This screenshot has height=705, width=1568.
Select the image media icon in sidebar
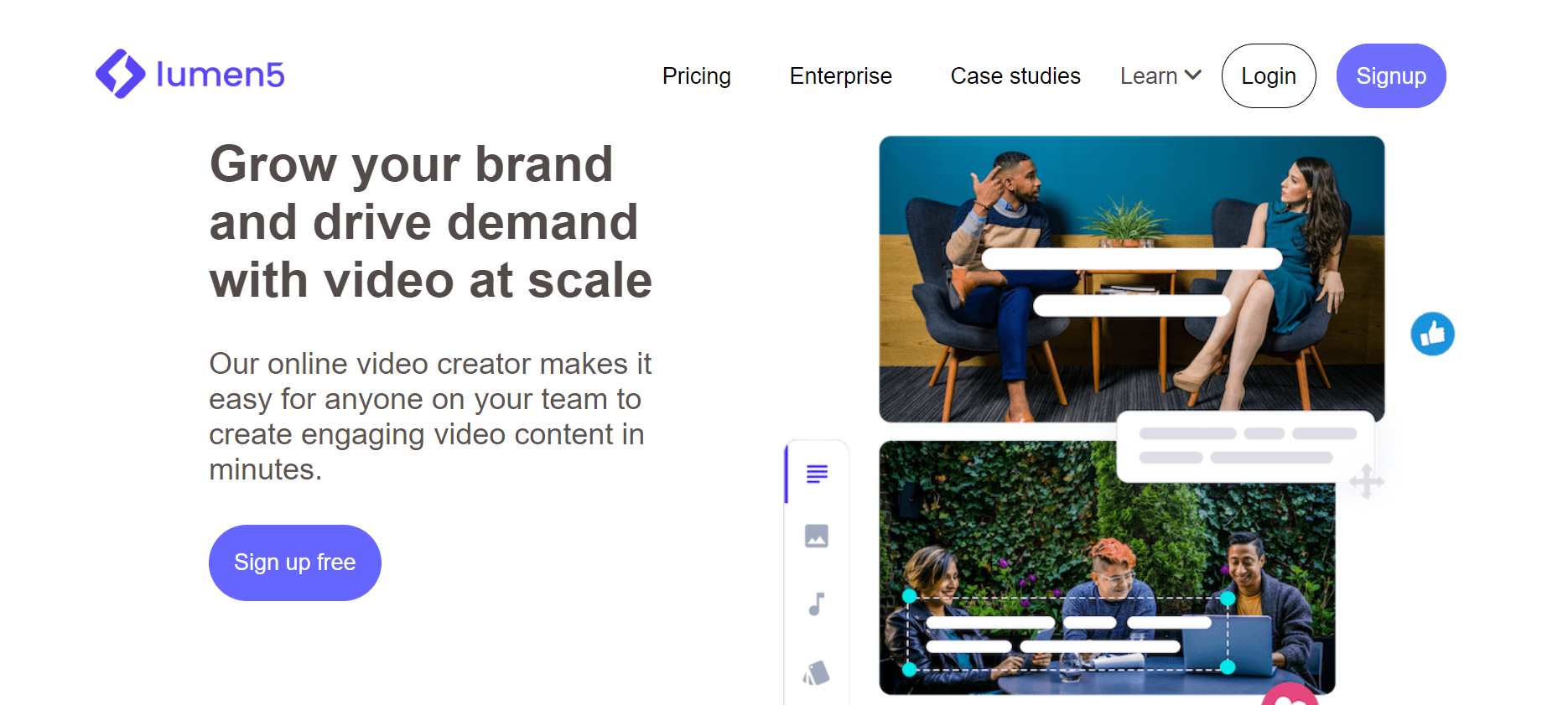pos(817,536)
